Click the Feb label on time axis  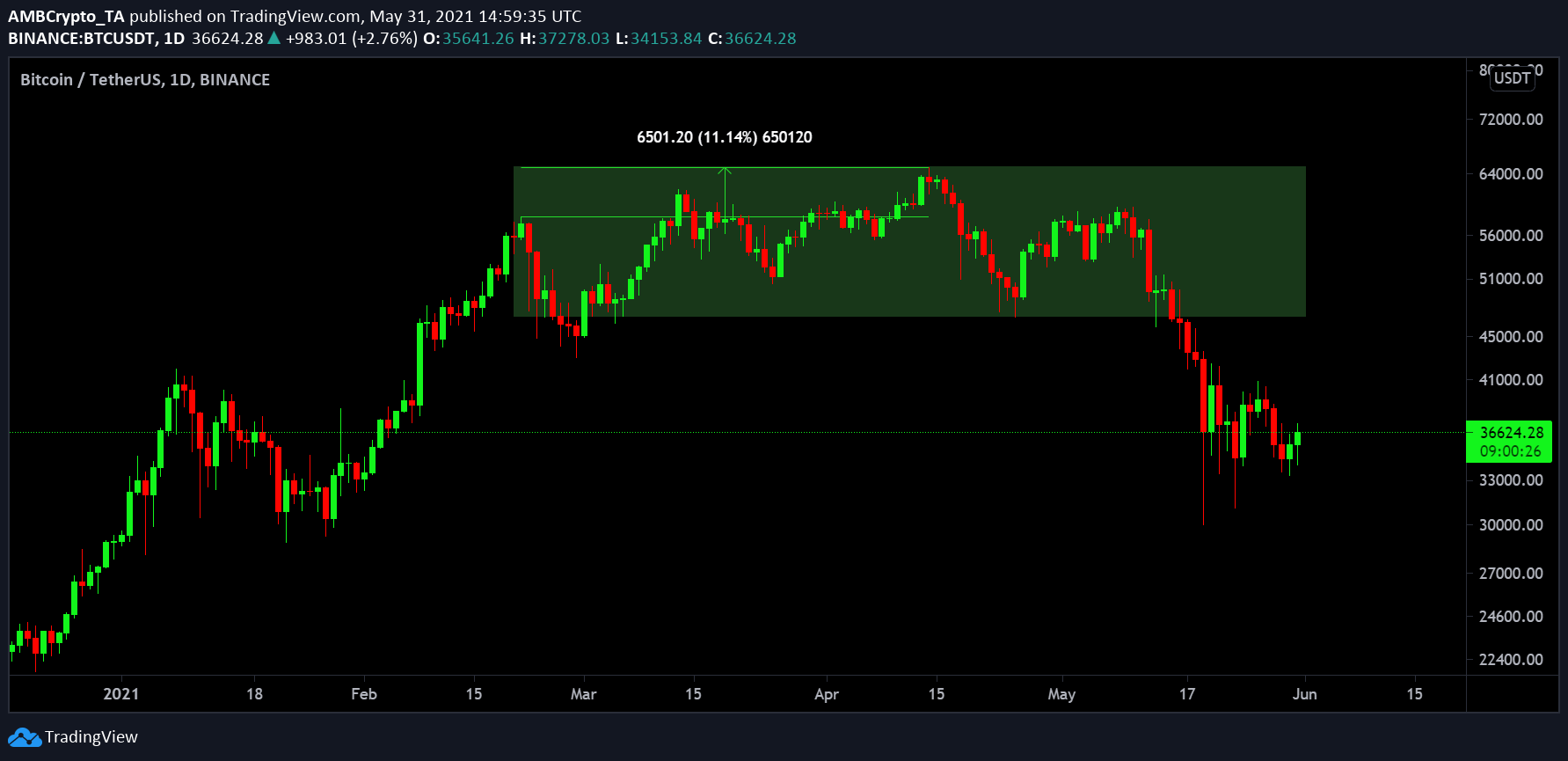click(364, 694)
